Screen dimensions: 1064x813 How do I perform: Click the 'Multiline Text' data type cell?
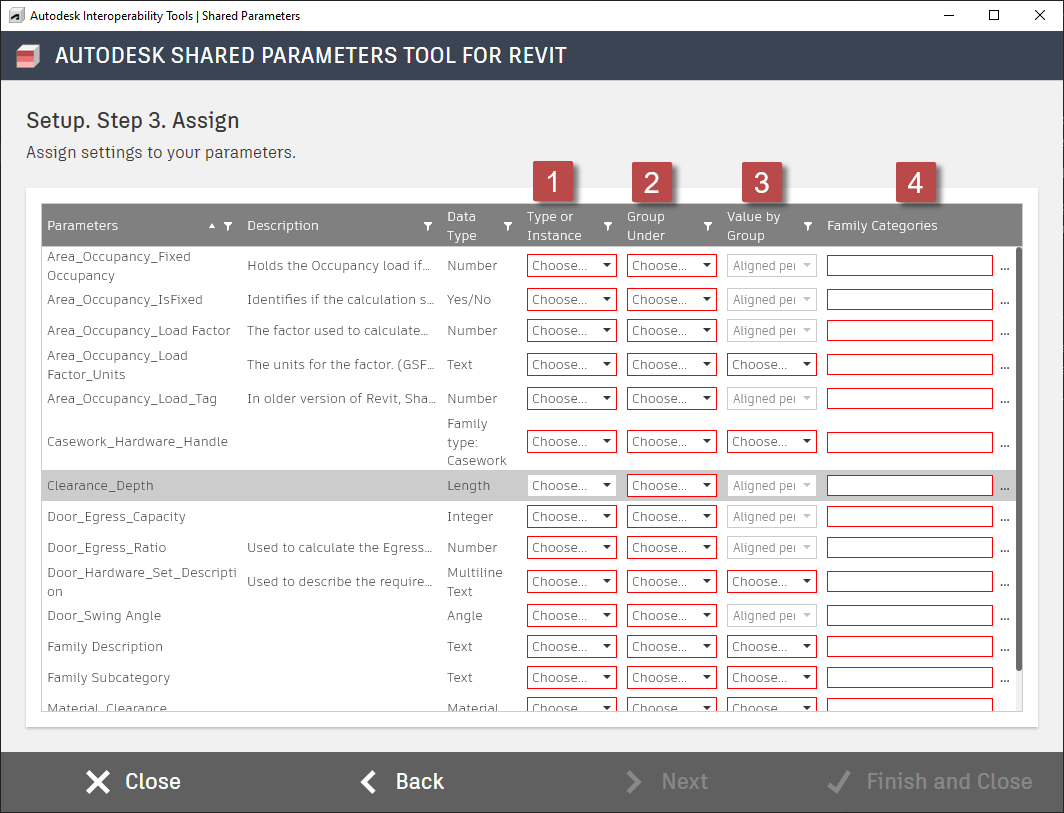click(x=475, y=582)
